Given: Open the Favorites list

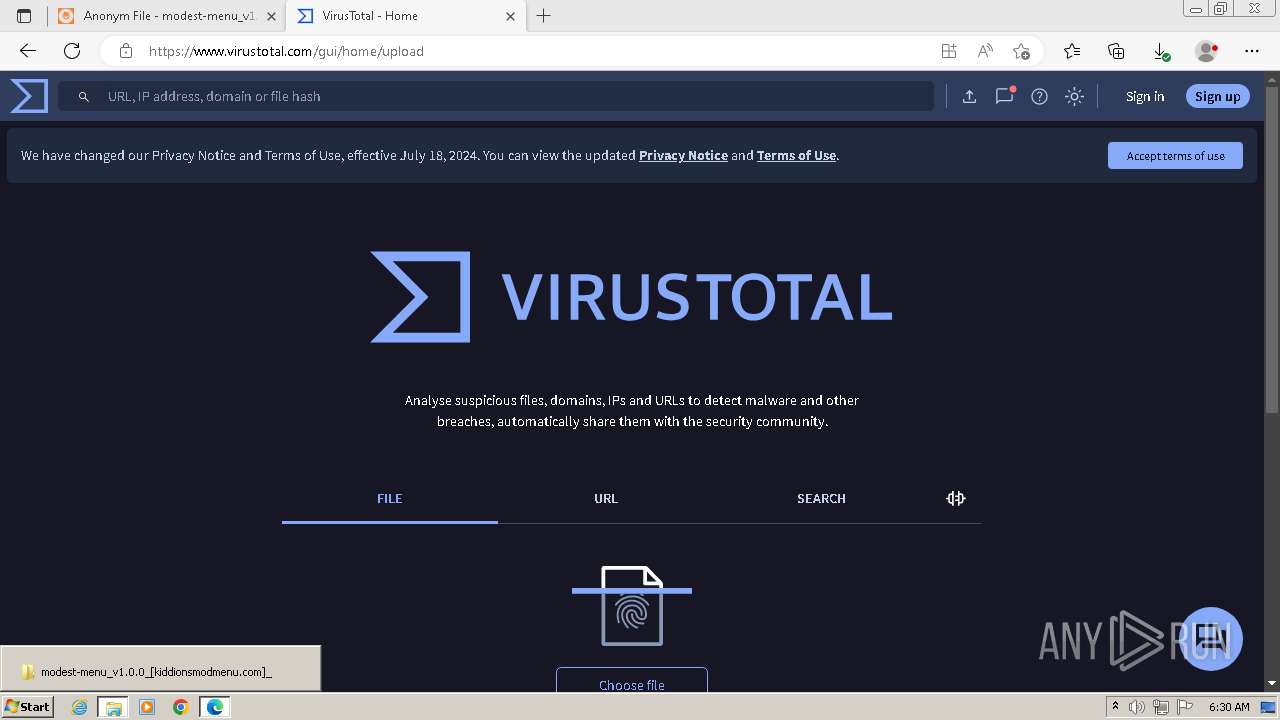Looking at the screenshot, I should coord(1072,51).
